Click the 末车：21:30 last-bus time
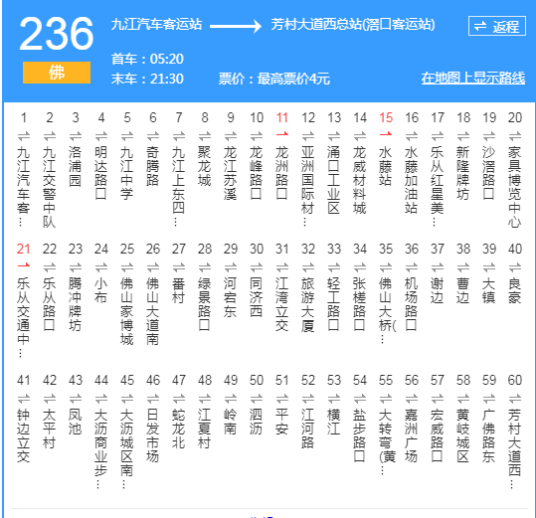The image size is (536, 518). coord(147,79)
